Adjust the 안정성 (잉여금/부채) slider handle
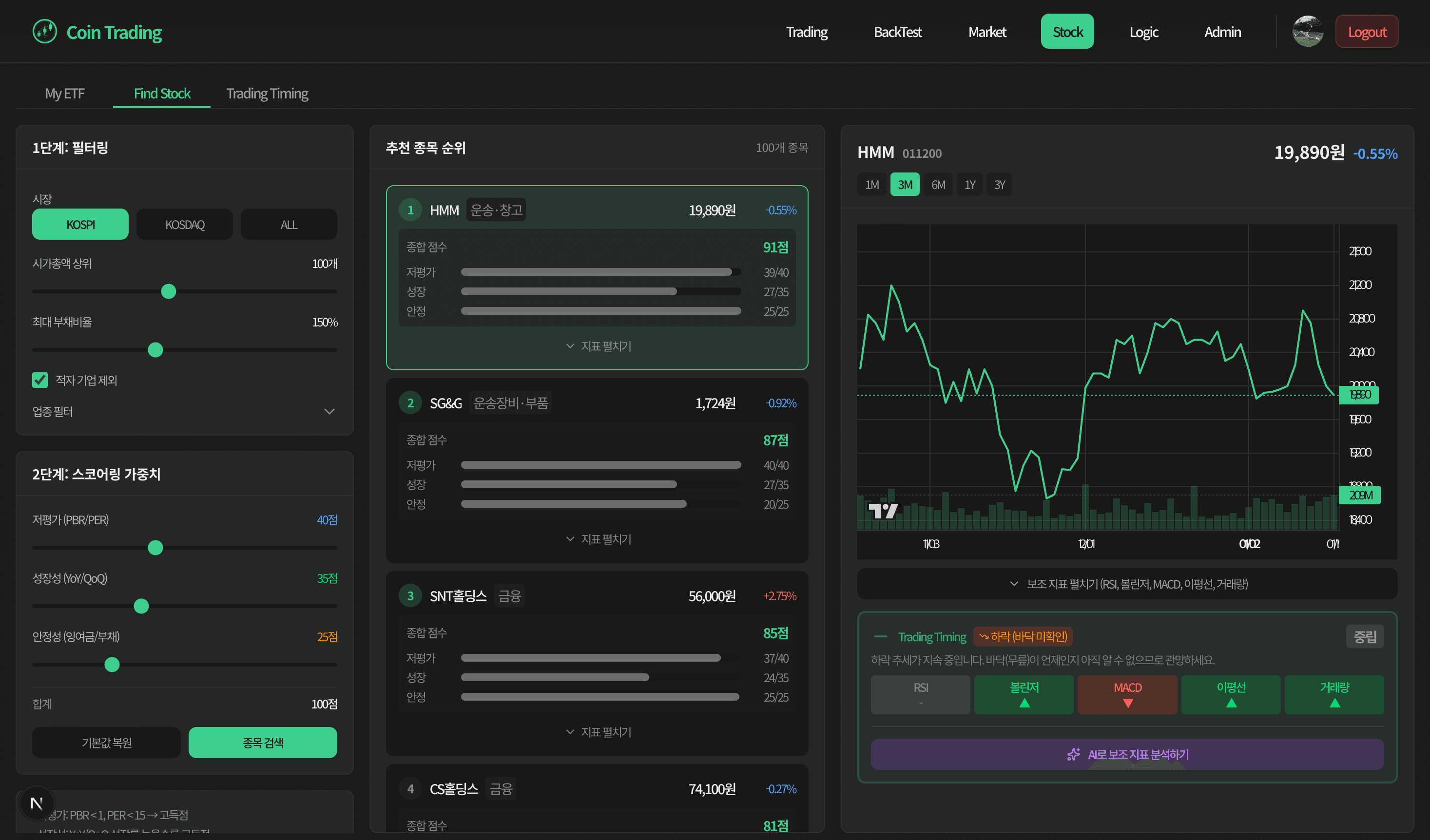The image size is (1430, 840). tap(113, 665)
